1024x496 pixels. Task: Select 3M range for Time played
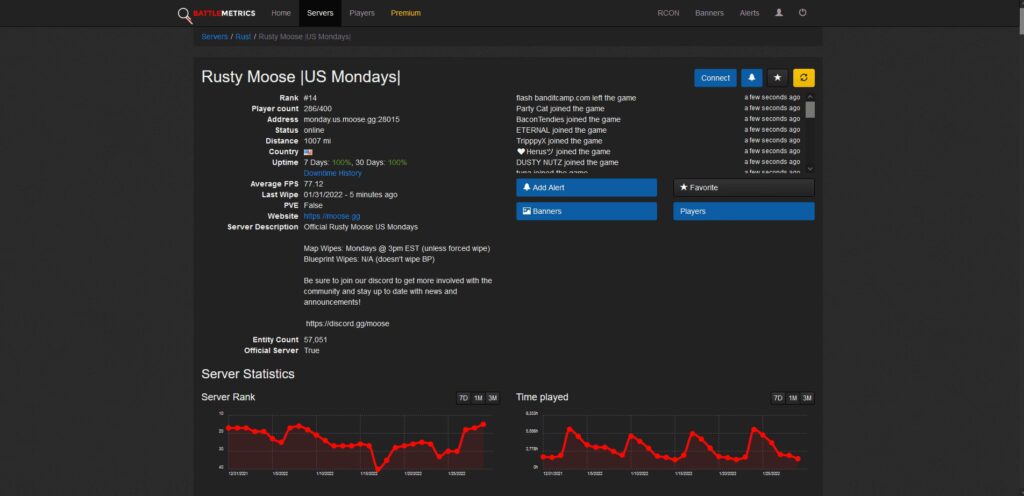tap(807, 398)
